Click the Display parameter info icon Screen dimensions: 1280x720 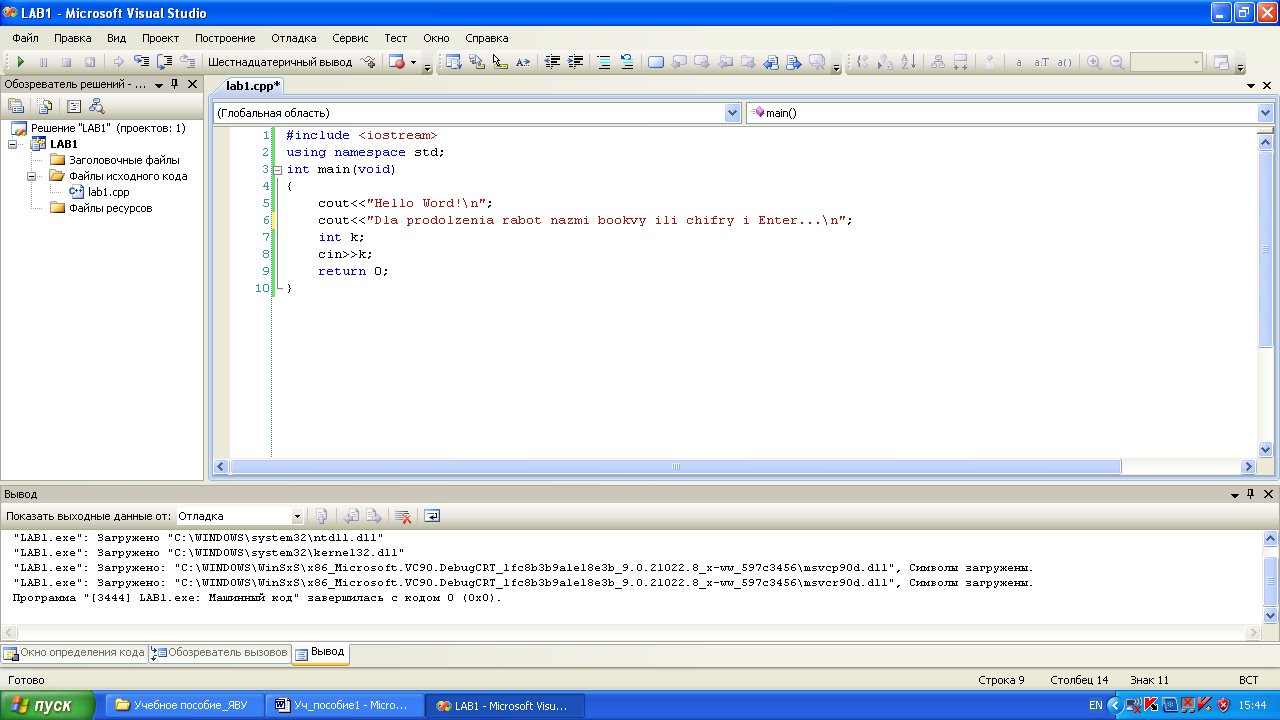tap(476, 62)
